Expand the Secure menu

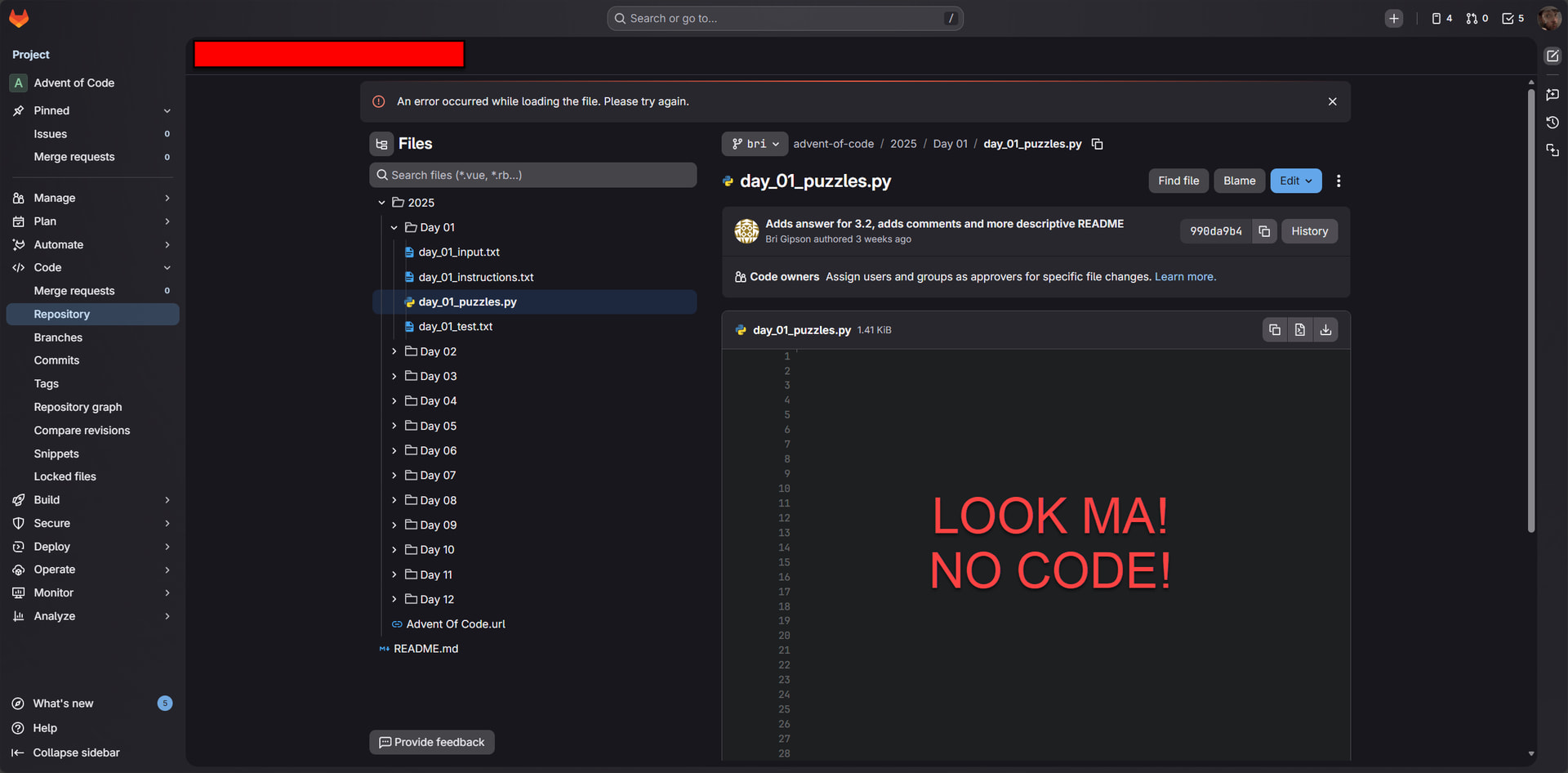(91, 524)
